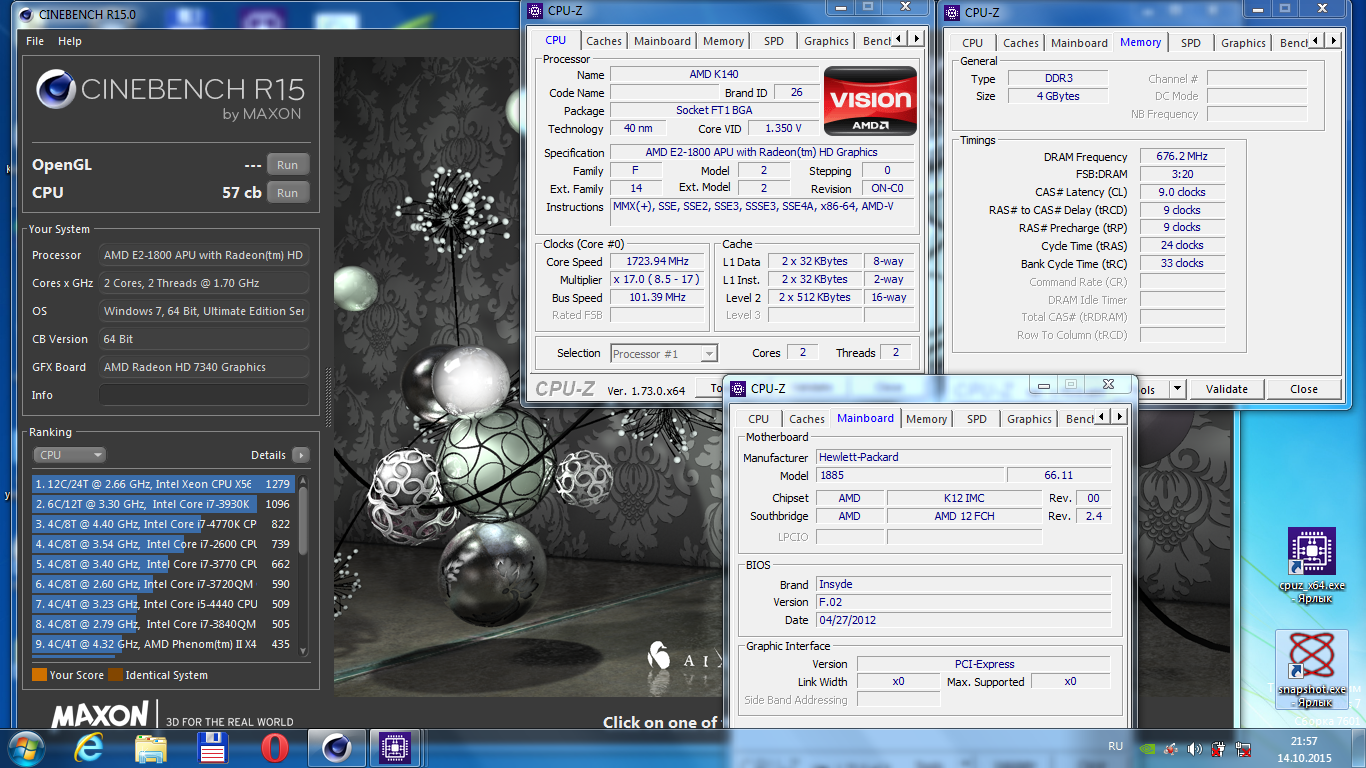Select ranking row AMD Phenom(tm) II X4 435

[x=163, y=644]
